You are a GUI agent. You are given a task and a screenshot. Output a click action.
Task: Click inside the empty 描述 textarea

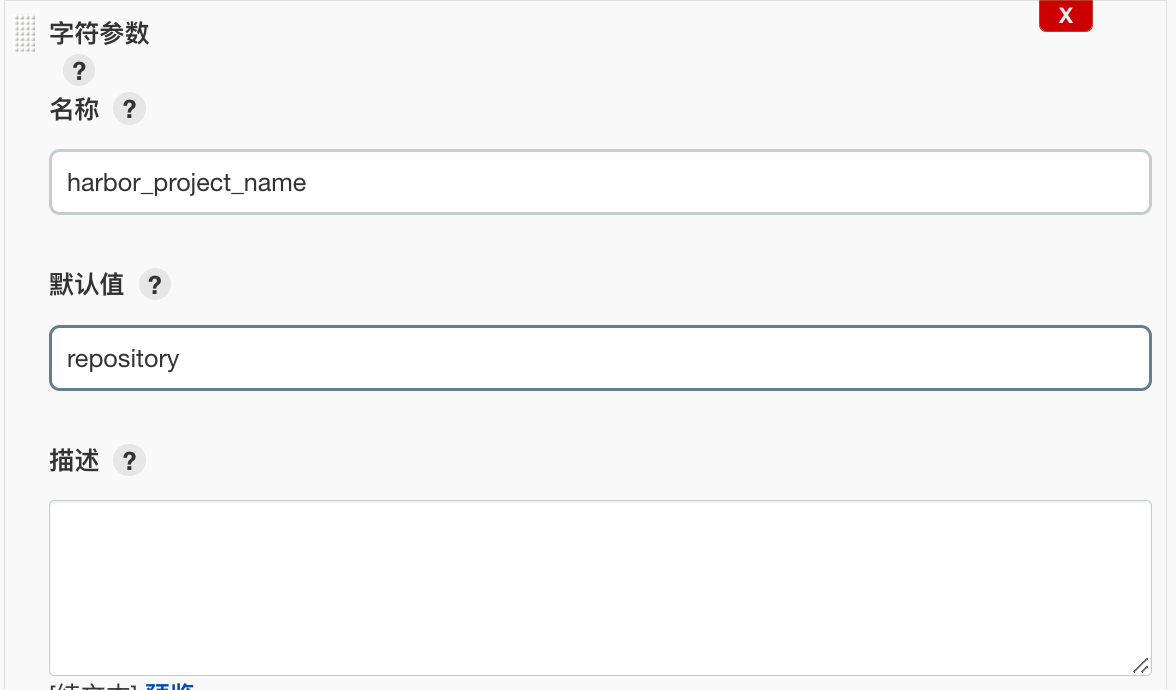pyautogui.click(x=600, y=587)
